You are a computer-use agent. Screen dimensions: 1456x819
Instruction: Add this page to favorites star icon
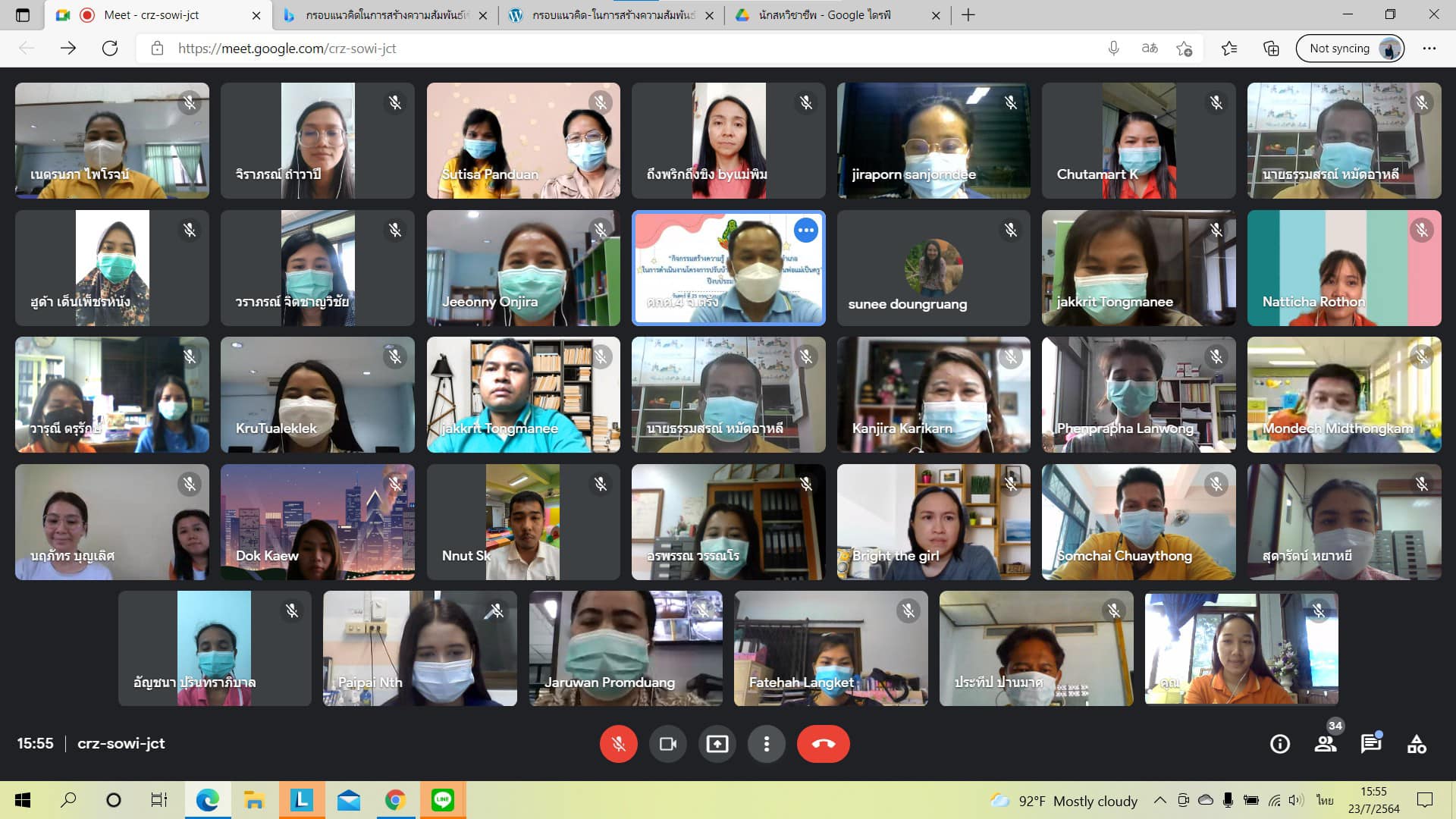coord(1185,49)
